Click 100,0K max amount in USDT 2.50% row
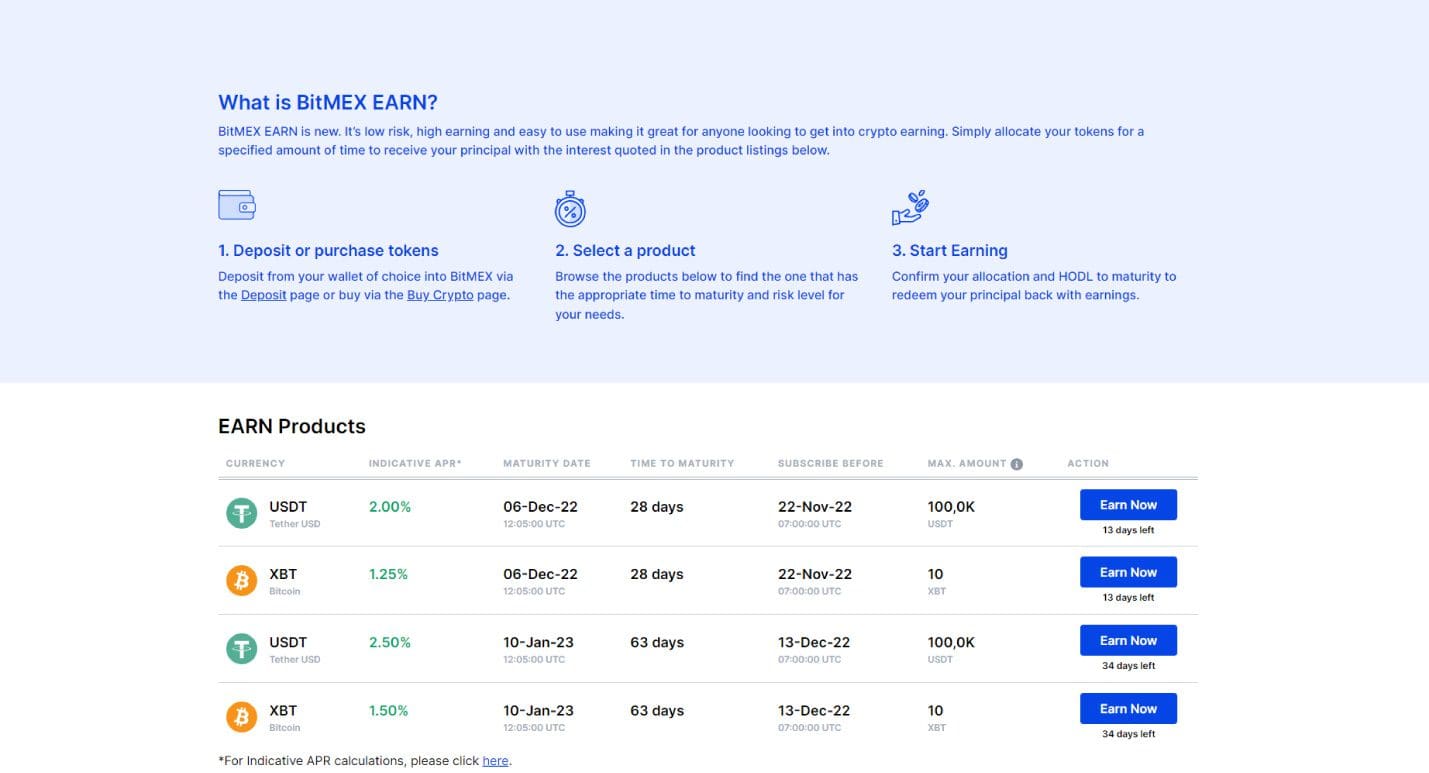 coord(951,643)
